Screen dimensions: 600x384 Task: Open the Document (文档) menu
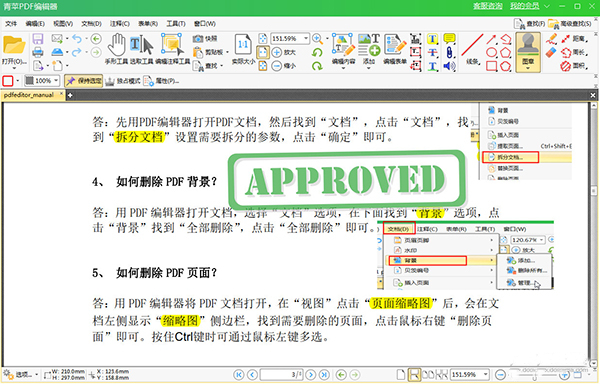pos(91,24)
